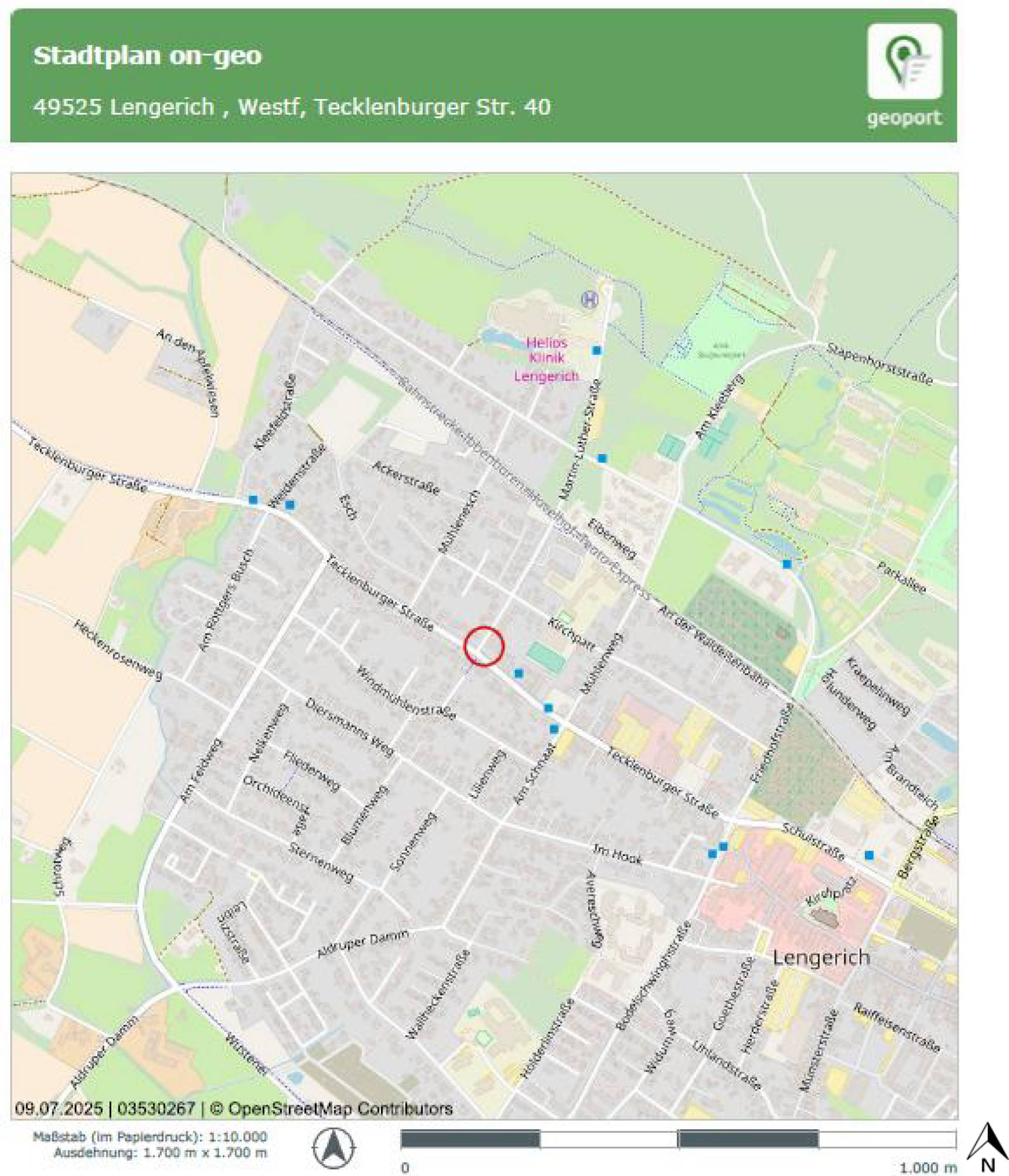Select the blue marker near Parkallee
The width and height of the screenshot is (1009, 1176).
[x=785, y=564]
